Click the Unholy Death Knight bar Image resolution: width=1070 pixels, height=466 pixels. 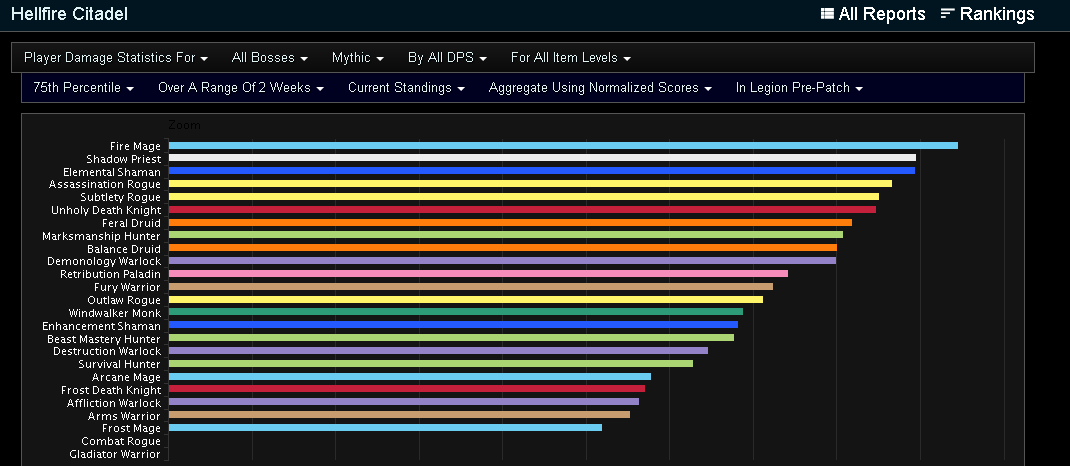tap(522, 209)
